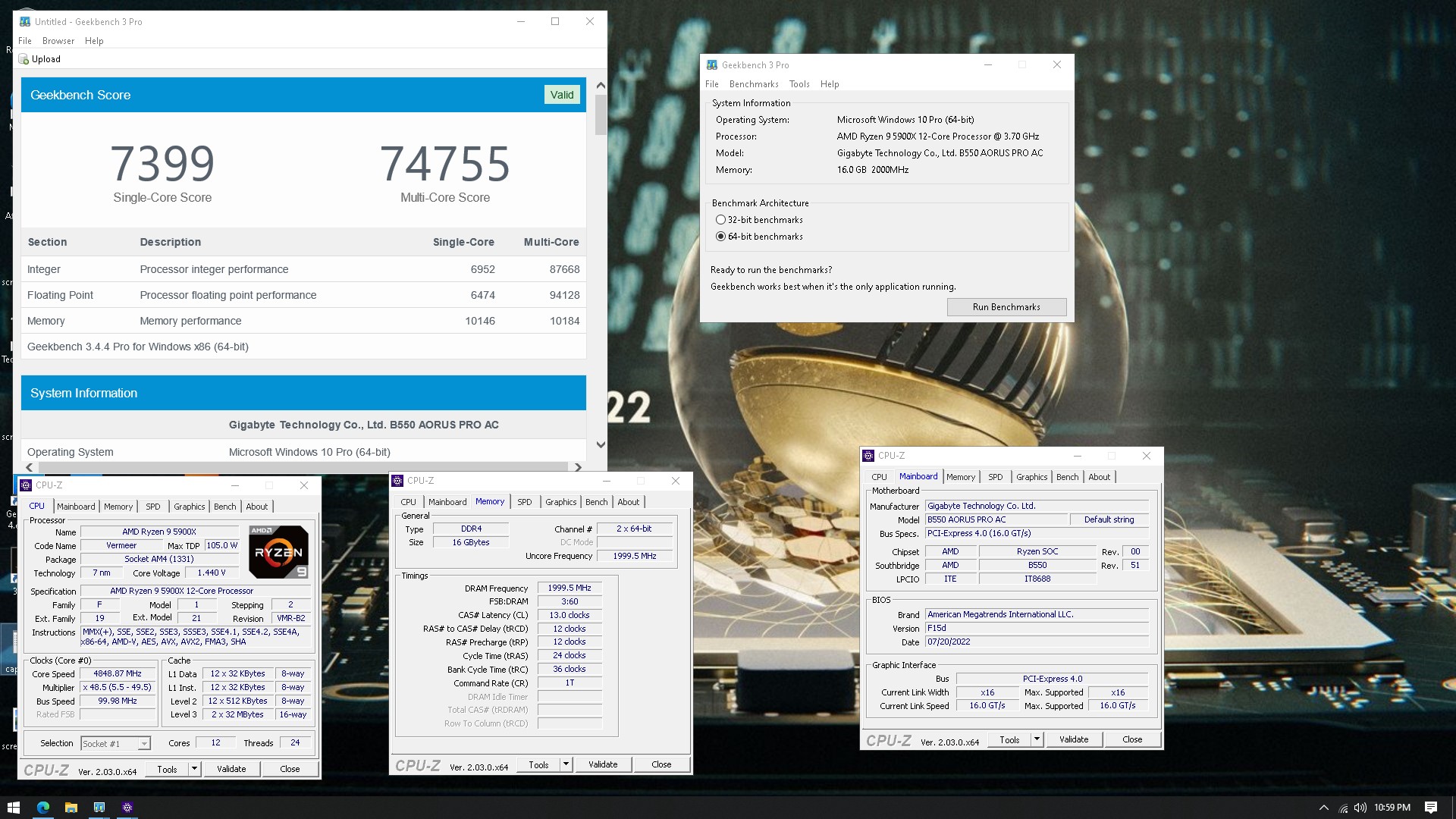The height and width of the screenshot is (819, 1456).
Task: Open the Help menu in Geekbench 3 Pro launcher
Action: pyautogui.click(x=830, y=84)
